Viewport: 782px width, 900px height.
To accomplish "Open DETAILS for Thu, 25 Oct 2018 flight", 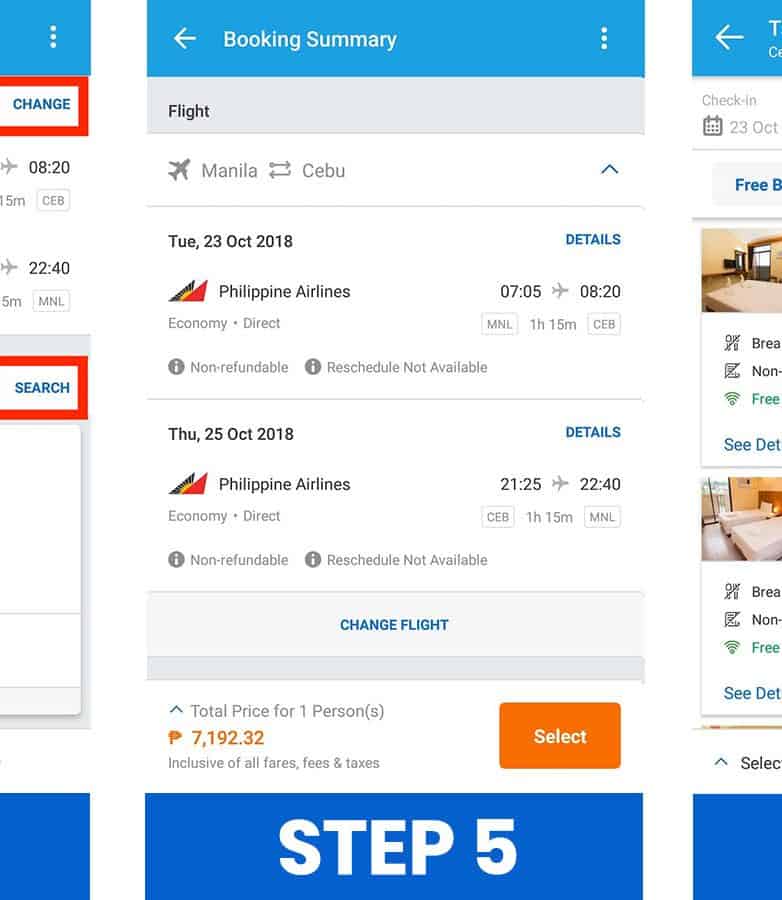I will click(x=593, y=433).
